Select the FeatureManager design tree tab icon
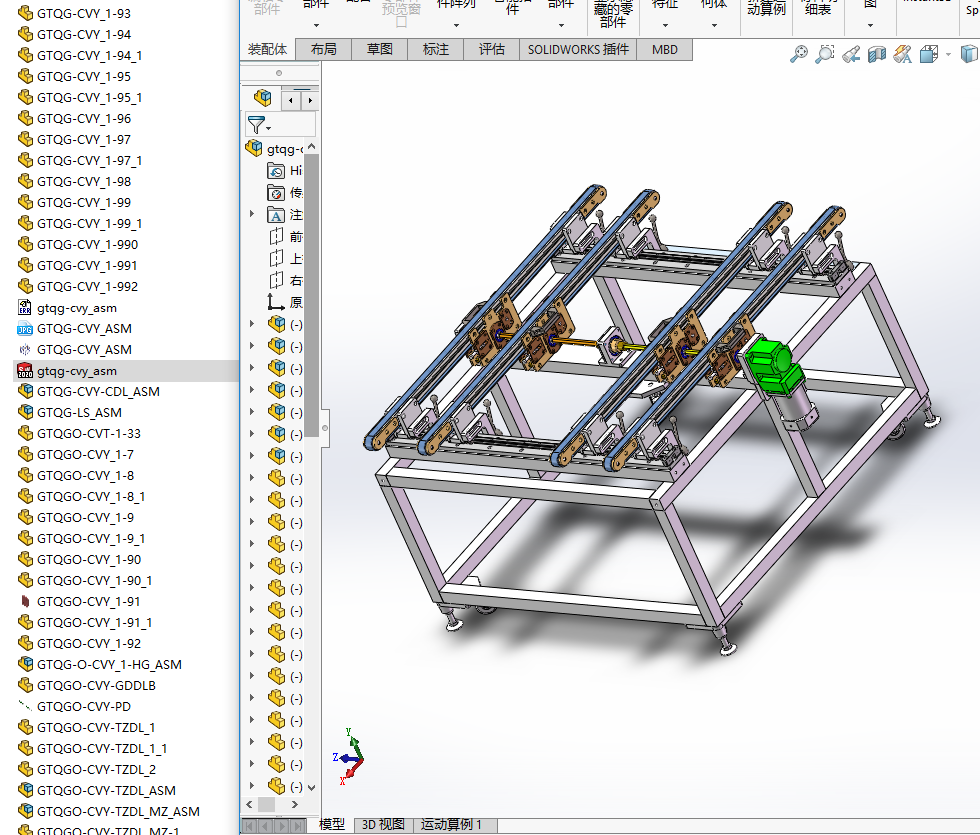Image resolution: width=980 pixels, height=835 pixels. coord(262,98)
